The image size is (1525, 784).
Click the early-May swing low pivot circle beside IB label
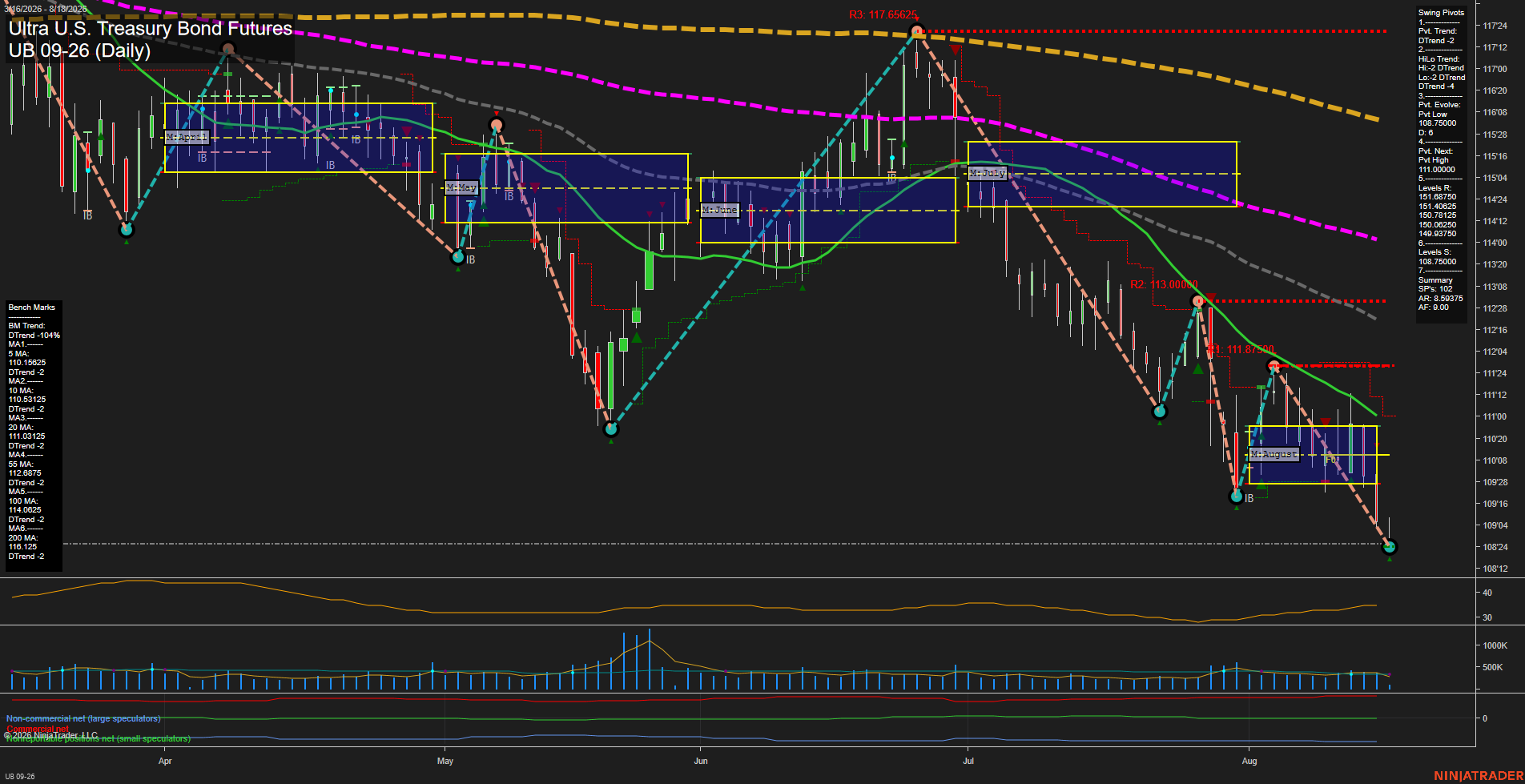(458, 257)
